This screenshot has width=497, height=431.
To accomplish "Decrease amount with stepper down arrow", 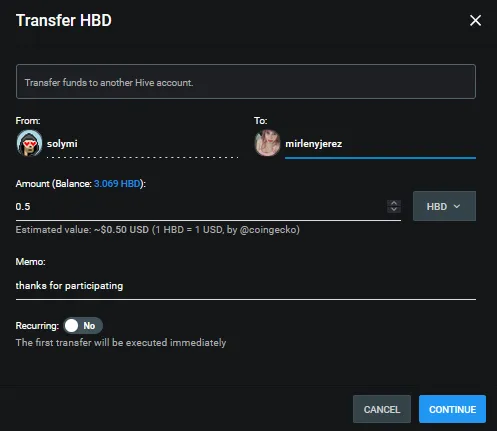I will [x=394, y=209].
